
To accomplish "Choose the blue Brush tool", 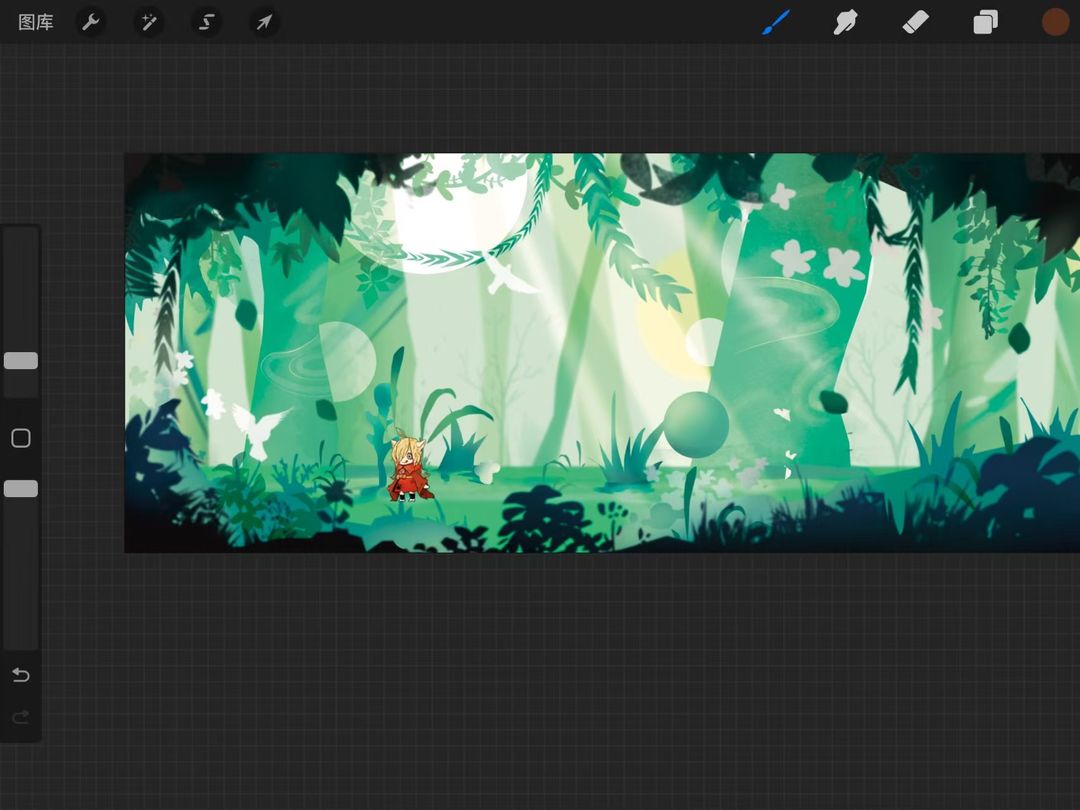I will tap(776, 22).
